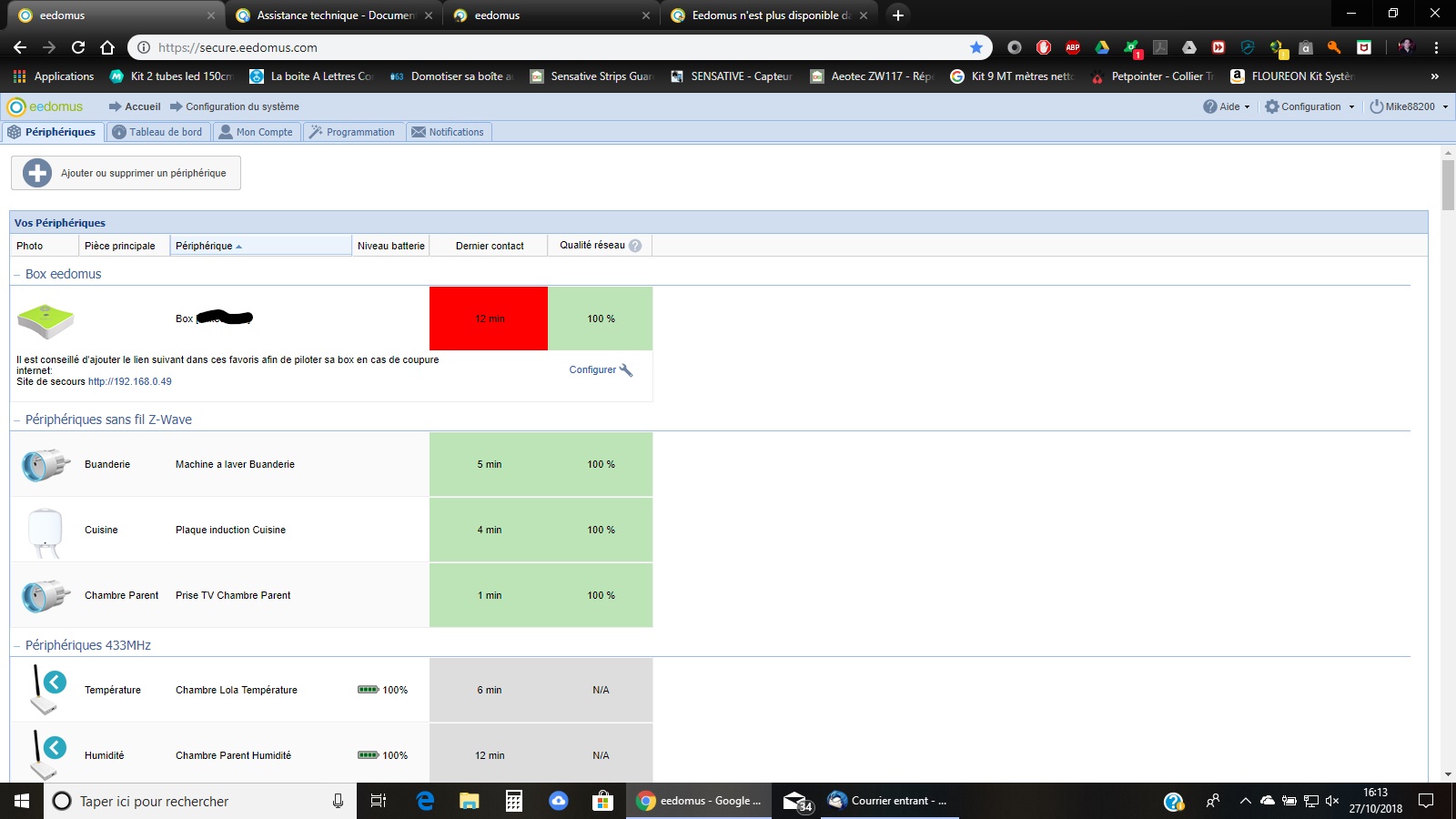Open the Microsoft Store taskbar icon
Image resolution: width=1456 pixels, height=819 pixels.
pyautogui.click(x=602, y=801)
